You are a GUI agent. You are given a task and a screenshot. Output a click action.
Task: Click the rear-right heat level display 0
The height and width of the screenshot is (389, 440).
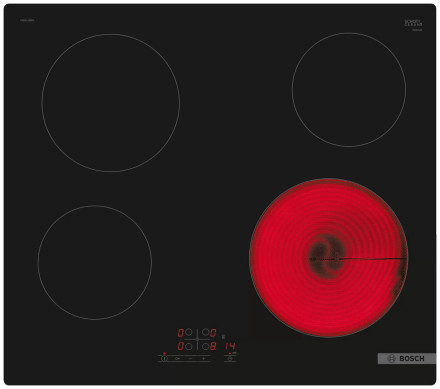point(213,332)
